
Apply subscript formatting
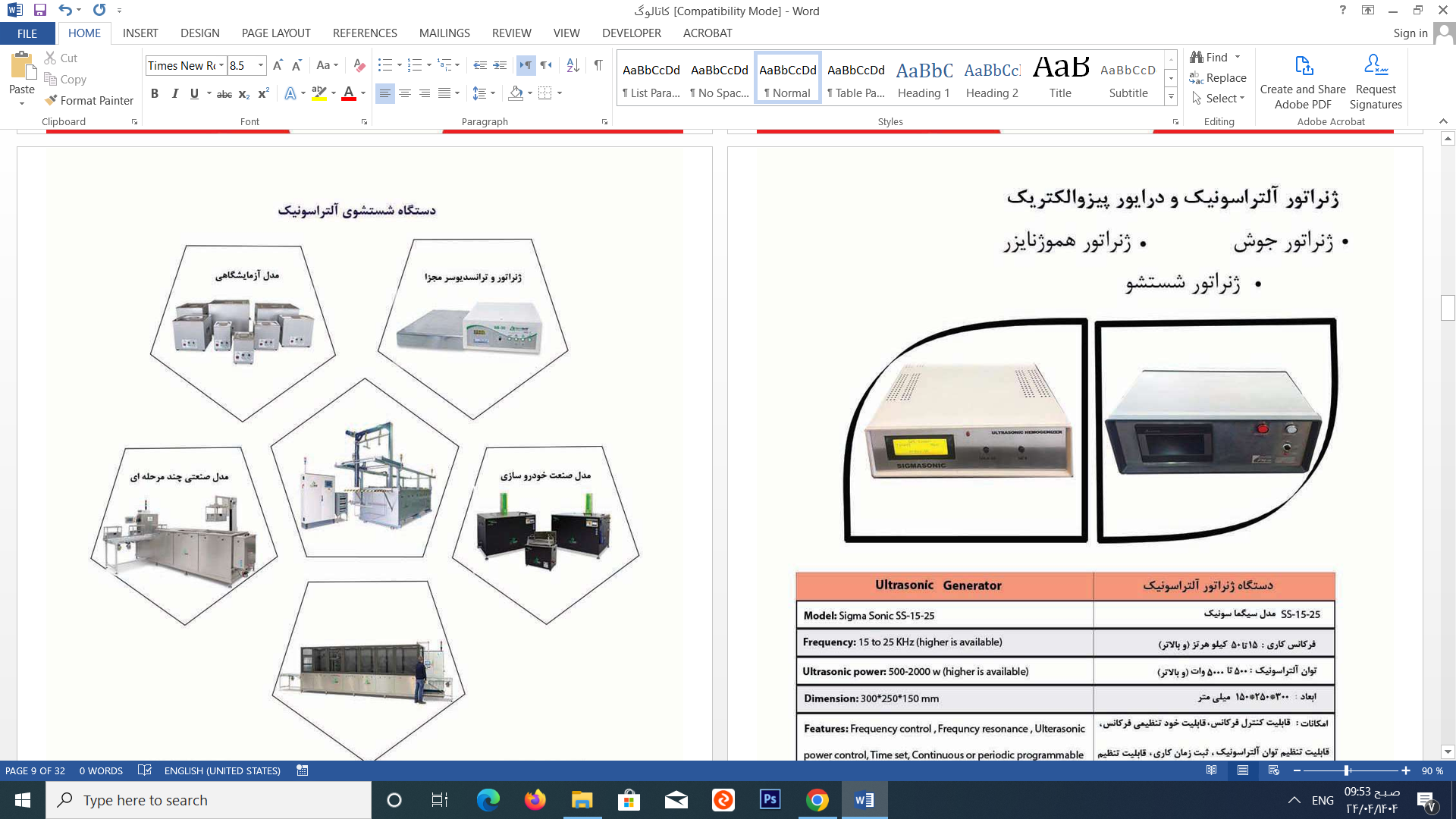click(x=244, y=93)
